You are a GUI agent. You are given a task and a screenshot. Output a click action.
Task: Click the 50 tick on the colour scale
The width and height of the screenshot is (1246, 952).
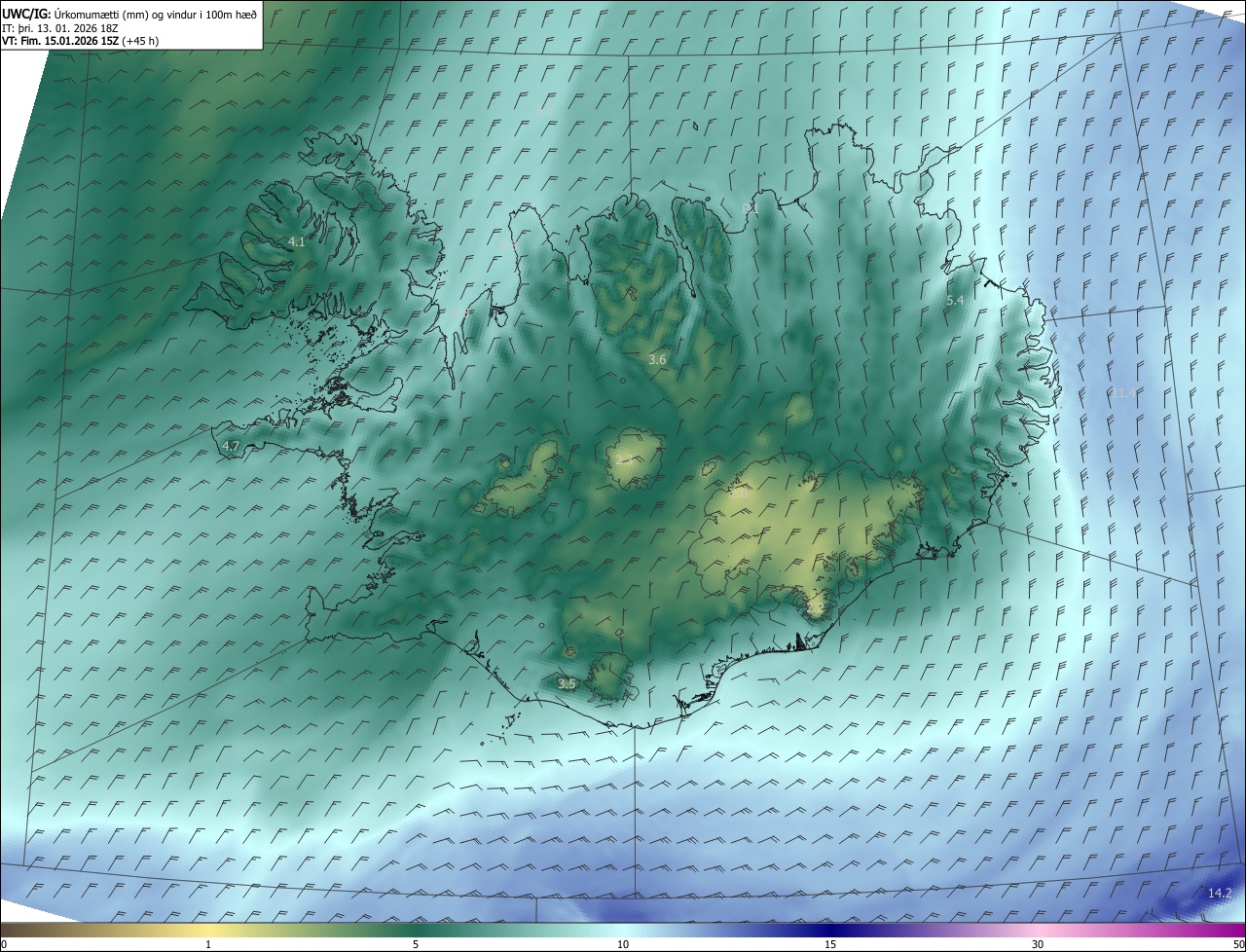(1238, 944)
